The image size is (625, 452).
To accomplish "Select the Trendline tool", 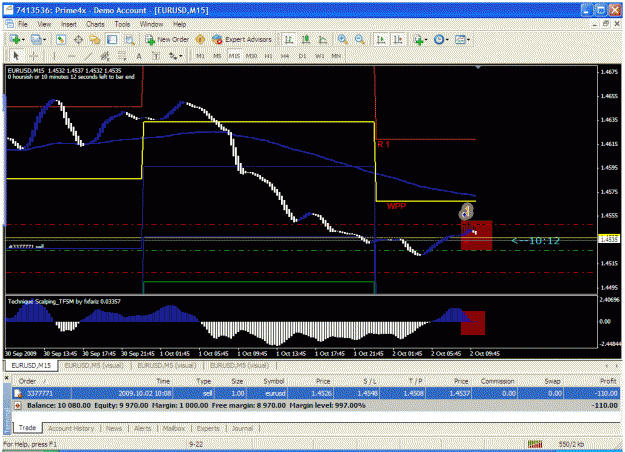I will pos(88,56).
